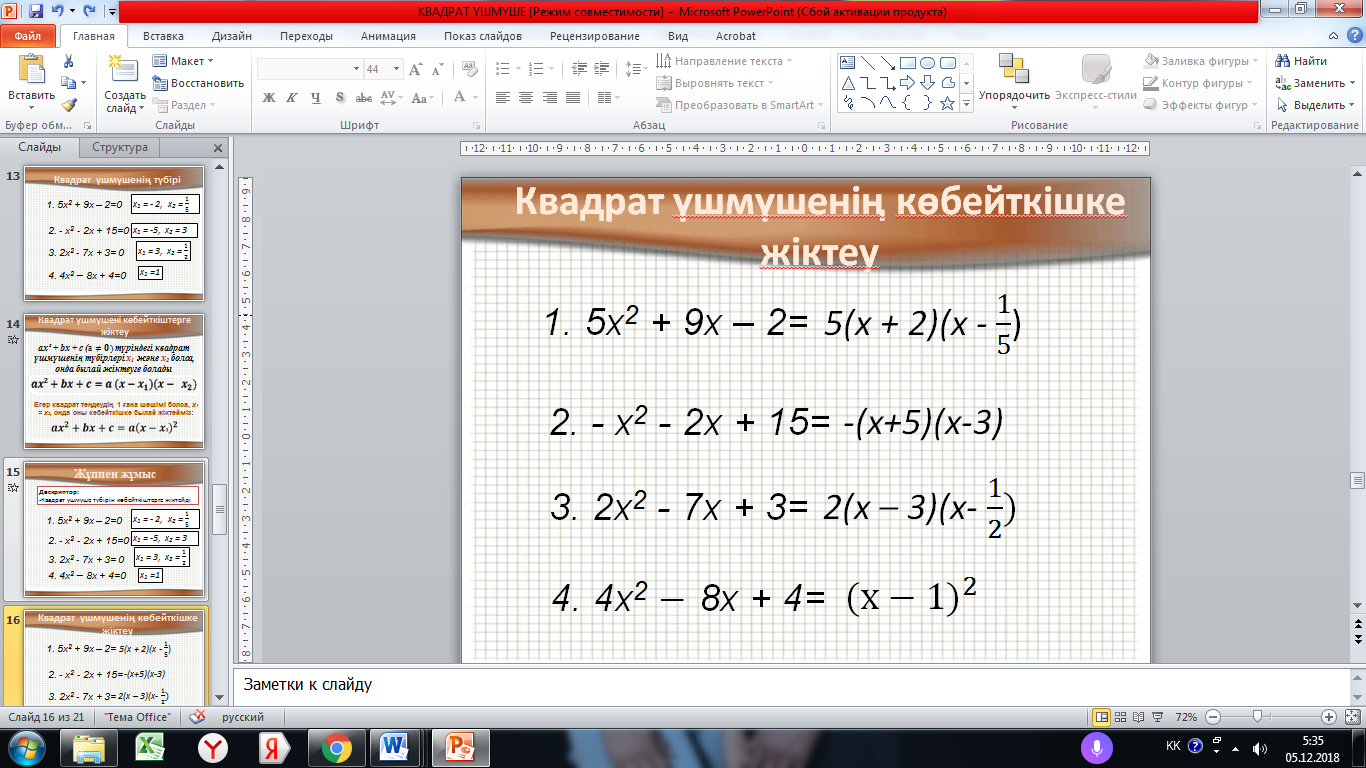The width and height of the screenshot is (1366, 768).
Task: Cut the selection with the scissors icon
Action: coord(68,61)
